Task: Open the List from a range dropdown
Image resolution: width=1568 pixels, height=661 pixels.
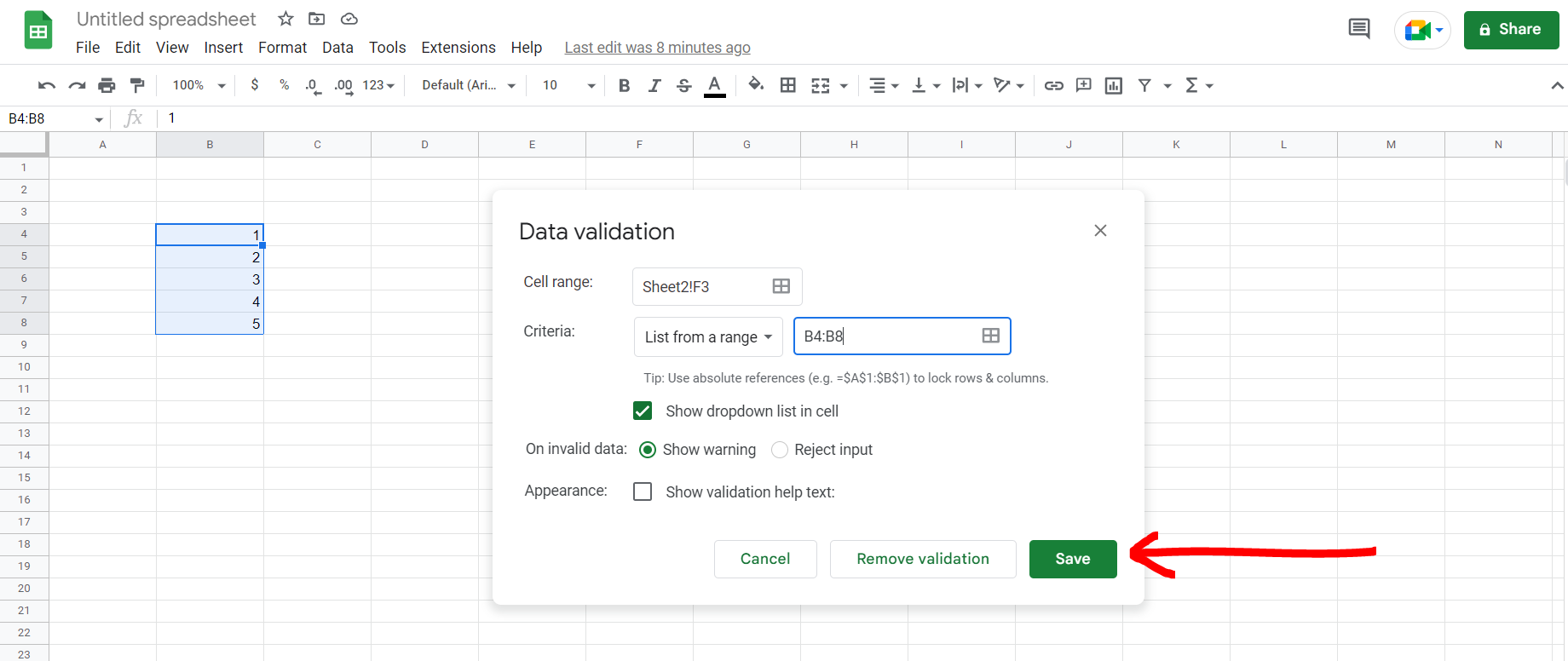Action: [x=707, y=337]
